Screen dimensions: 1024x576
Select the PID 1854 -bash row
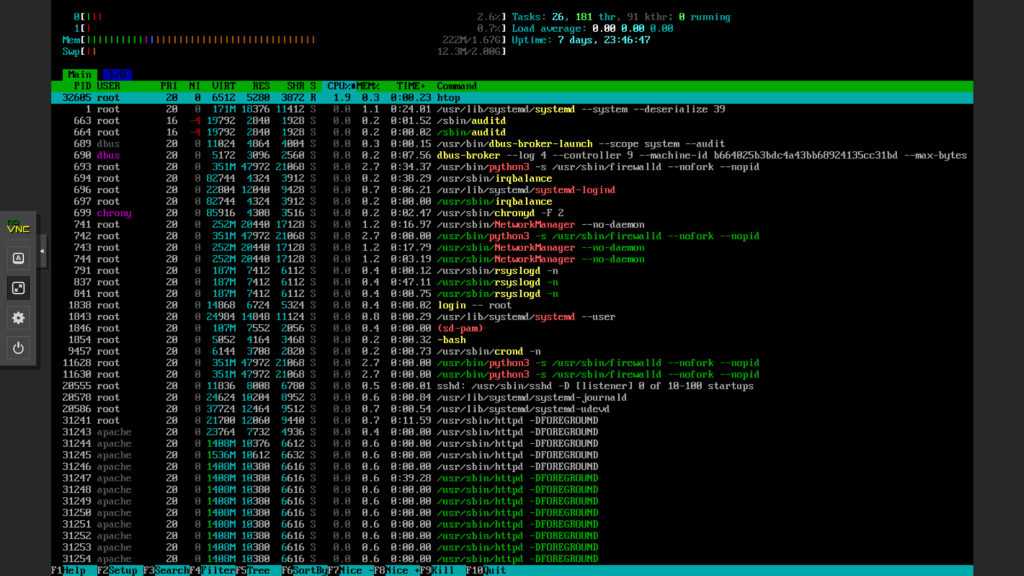pos(512,340)
